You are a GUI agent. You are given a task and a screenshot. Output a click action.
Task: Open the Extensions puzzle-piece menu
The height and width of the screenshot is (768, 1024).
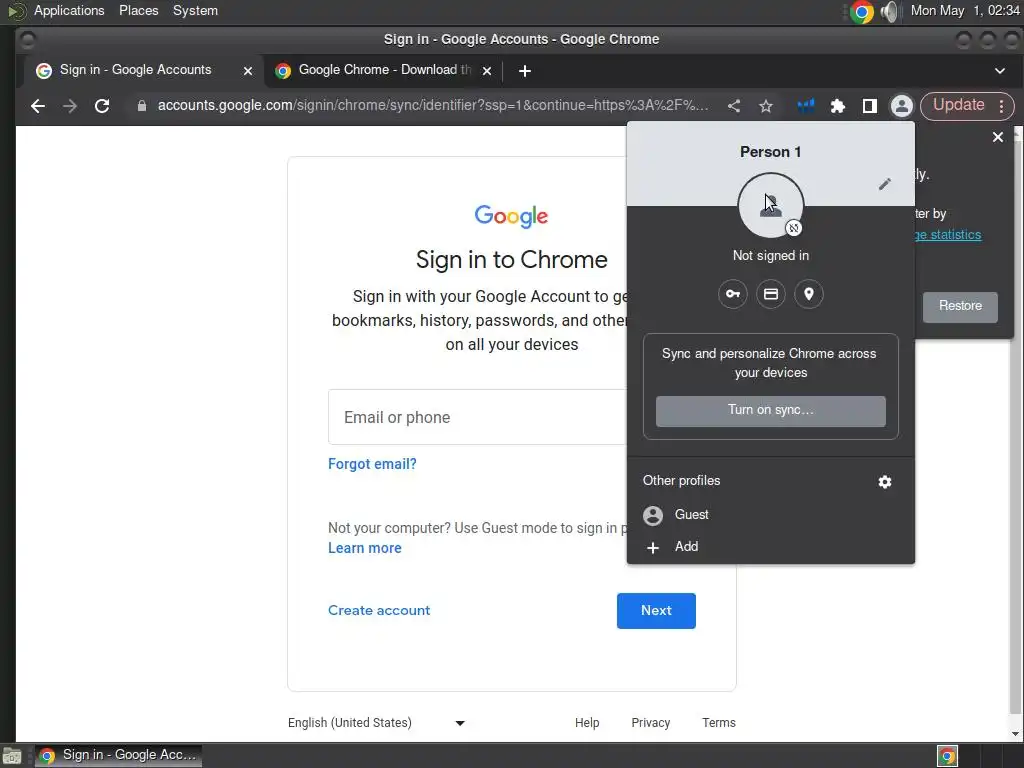[837, 106]
